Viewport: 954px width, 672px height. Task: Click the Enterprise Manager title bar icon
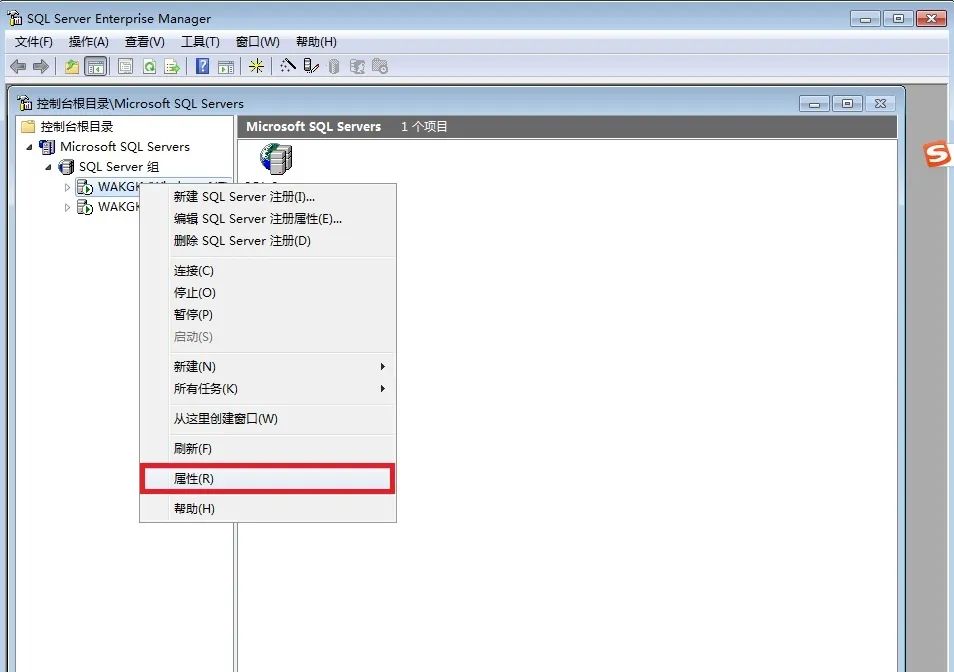[x=15, y=18]
